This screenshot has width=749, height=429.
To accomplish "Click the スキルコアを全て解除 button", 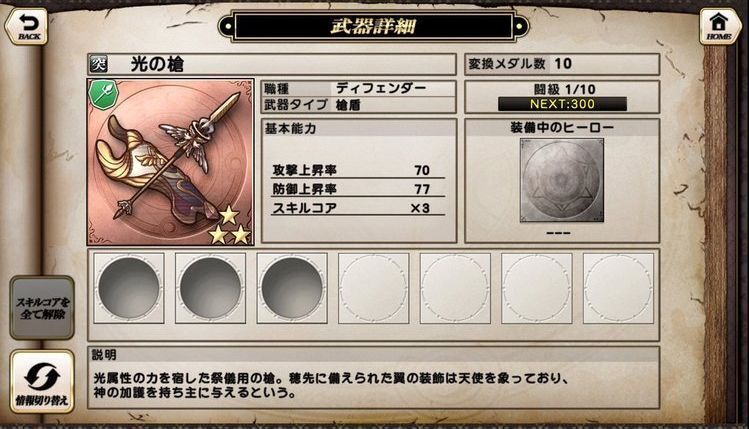I will click(x=42, y=308).
